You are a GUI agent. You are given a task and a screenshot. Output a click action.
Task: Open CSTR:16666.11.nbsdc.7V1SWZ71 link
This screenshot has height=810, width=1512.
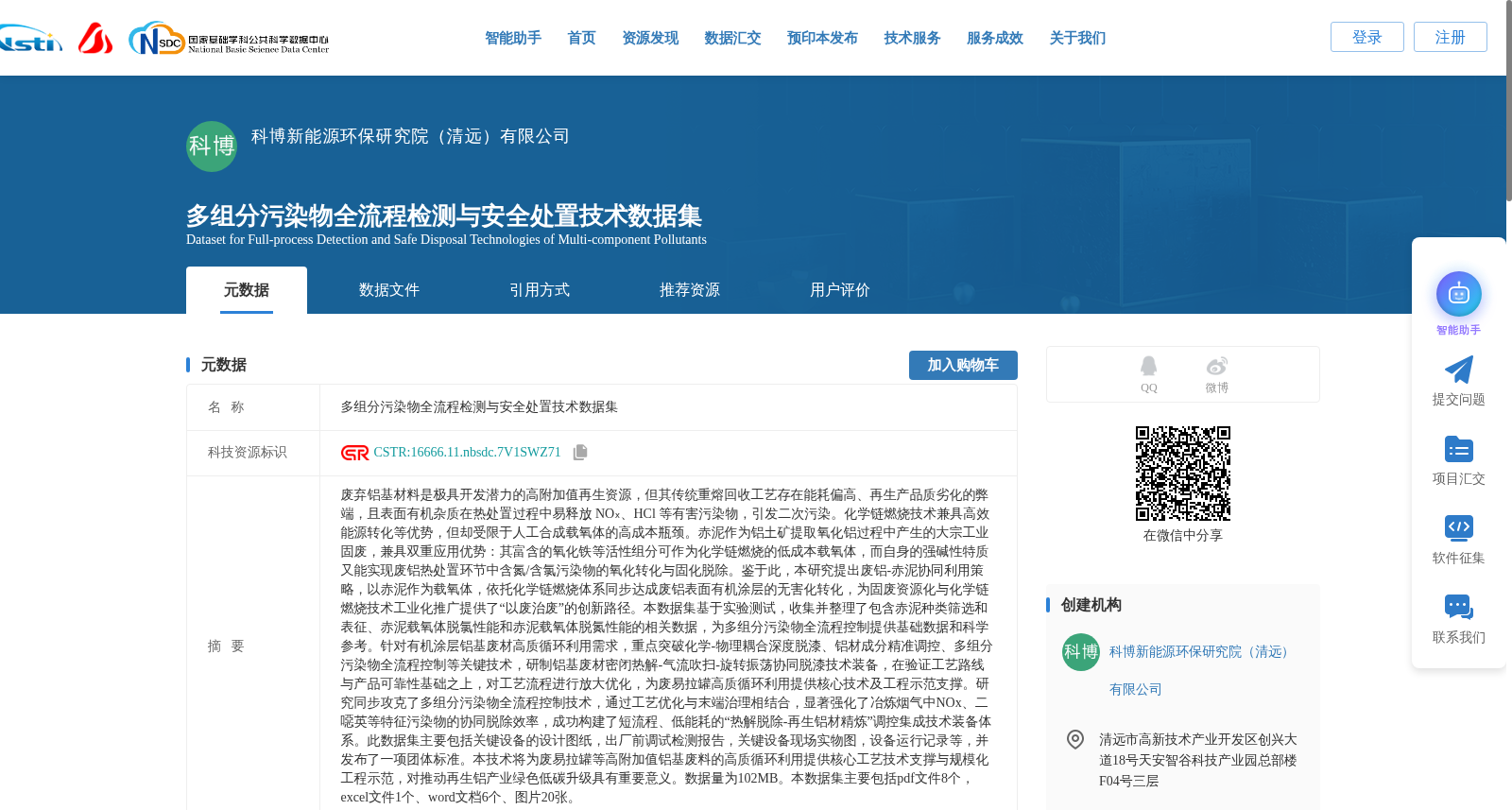pyautogui.click(x=467, y=453)
